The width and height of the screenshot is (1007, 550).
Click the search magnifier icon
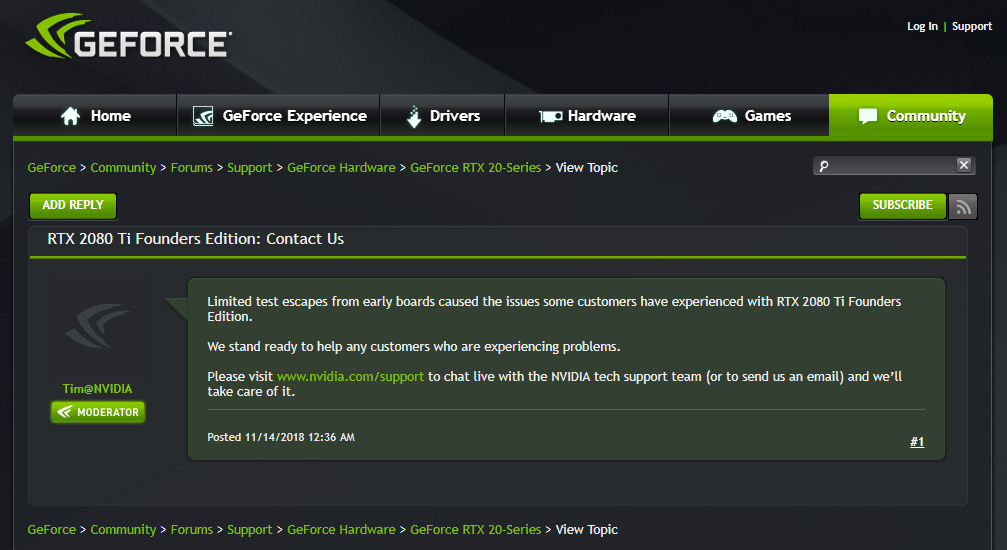[824, 166]
